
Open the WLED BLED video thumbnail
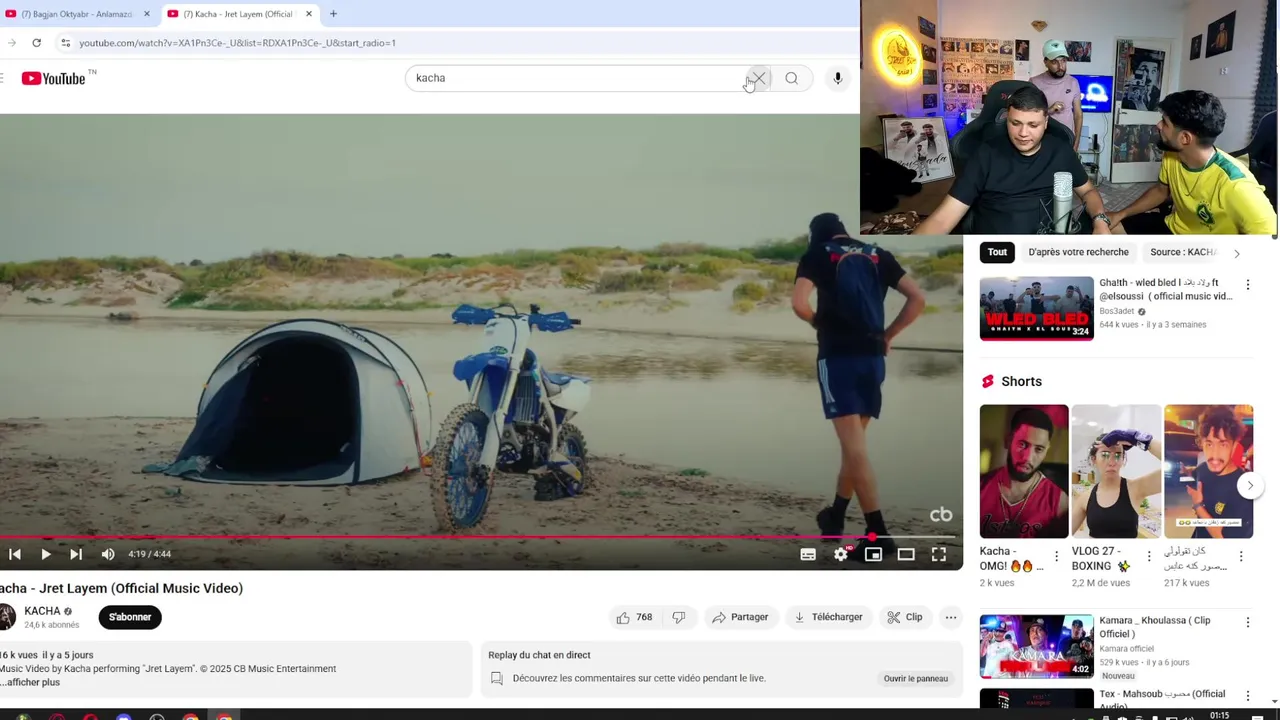1036,308
